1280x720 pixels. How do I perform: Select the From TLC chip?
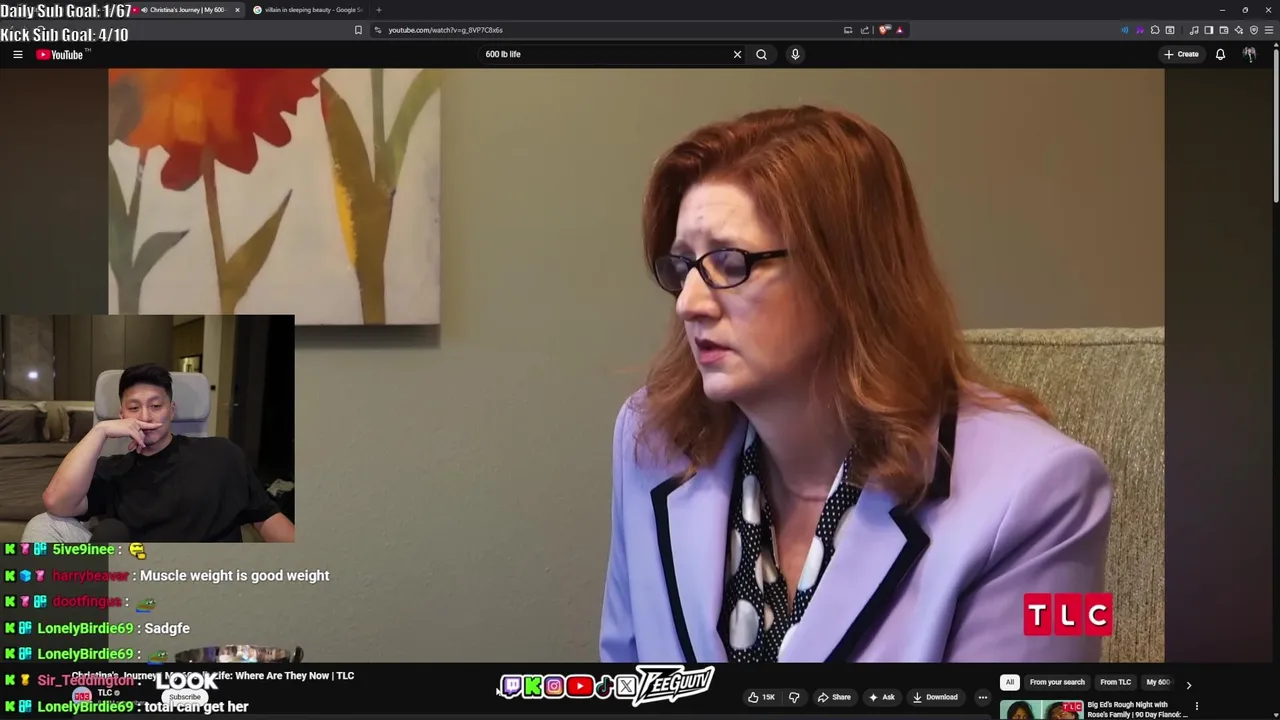click(1116, 682)
